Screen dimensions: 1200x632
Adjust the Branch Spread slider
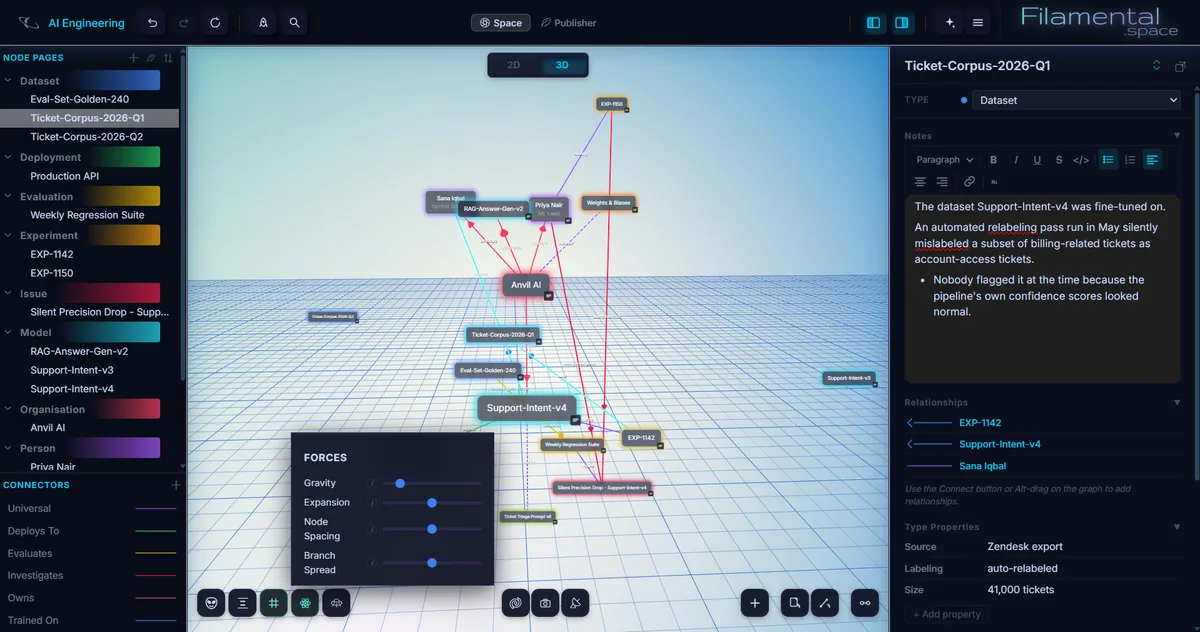[432, 563]
